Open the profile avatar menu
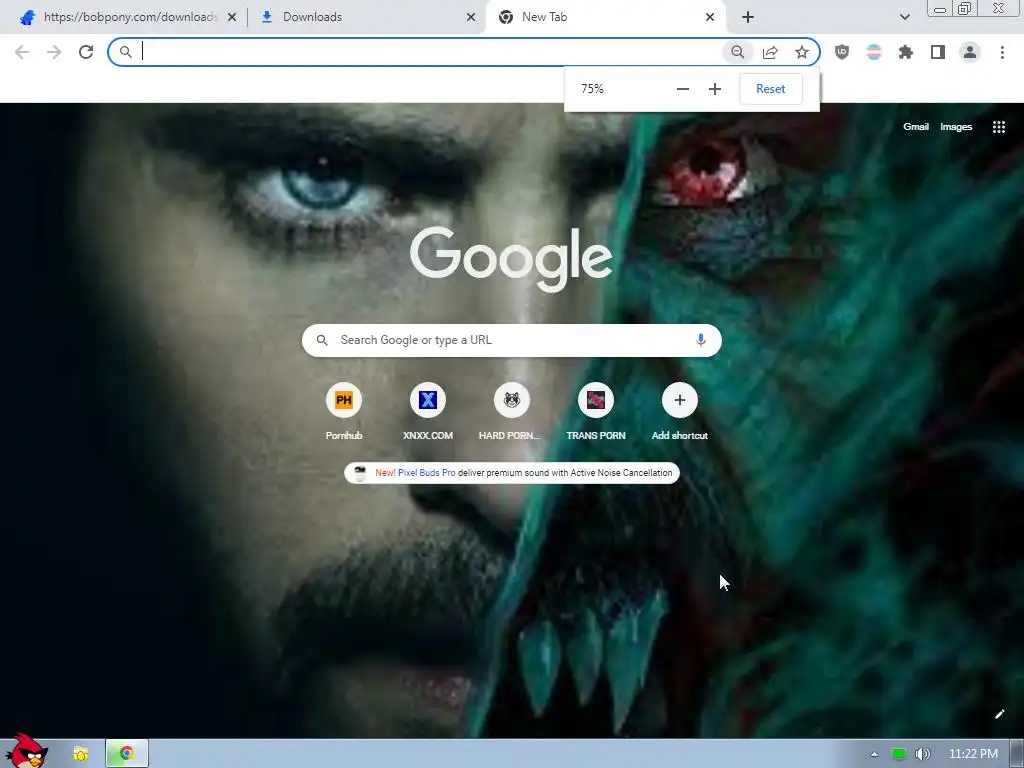 (x=970, y=52)
